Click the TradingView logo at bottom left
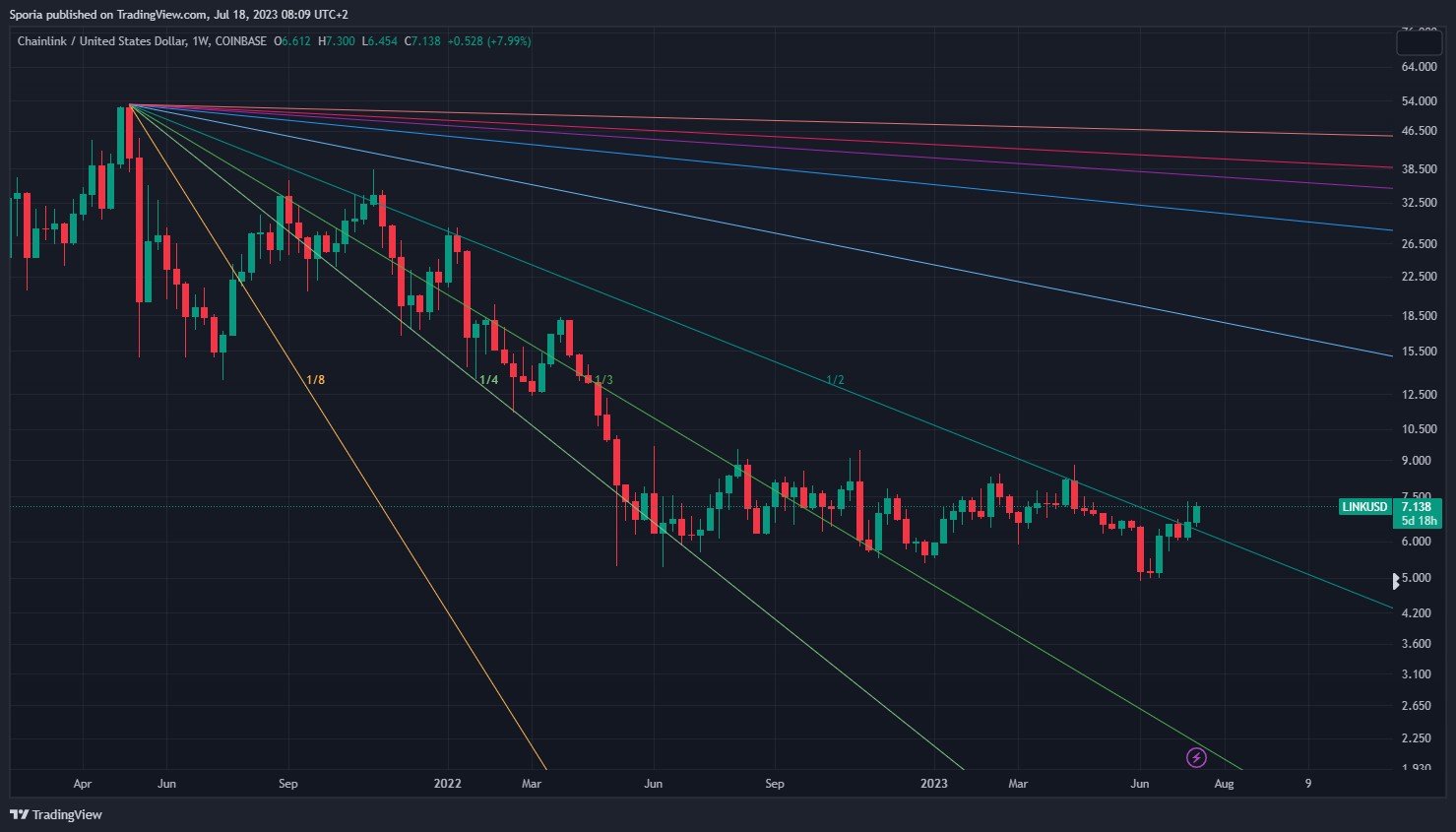This screenshot has width=1456, height=832. [x=56, y=814]
